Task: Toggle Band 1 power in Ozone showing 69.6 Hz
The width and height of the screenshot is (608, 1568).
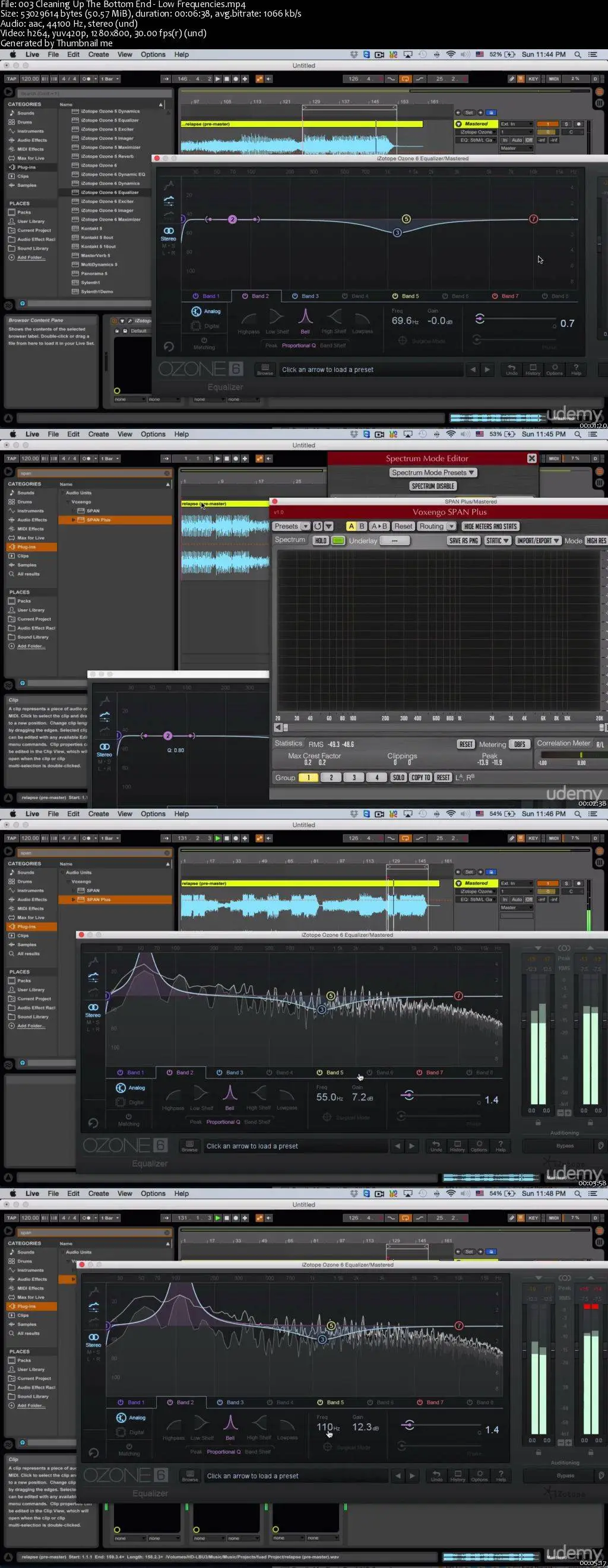Action: (x=195, y=296)
